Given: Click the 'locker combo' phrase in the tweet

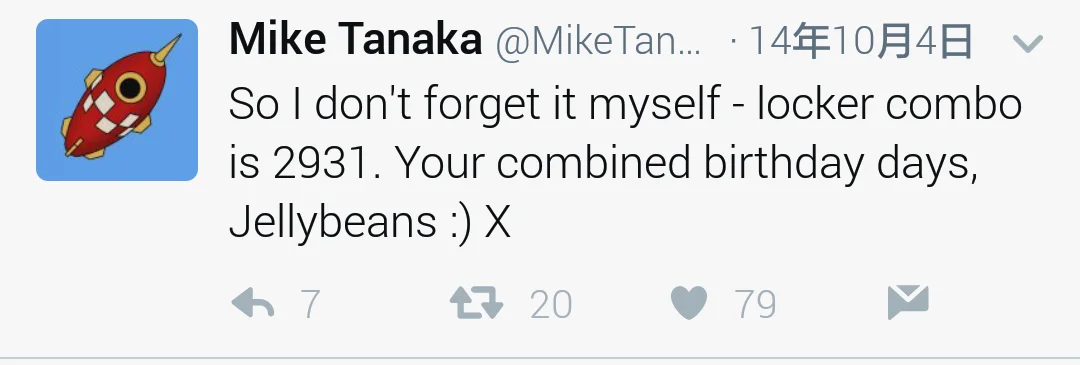Looking at the screenshot, I should [889, 105].
